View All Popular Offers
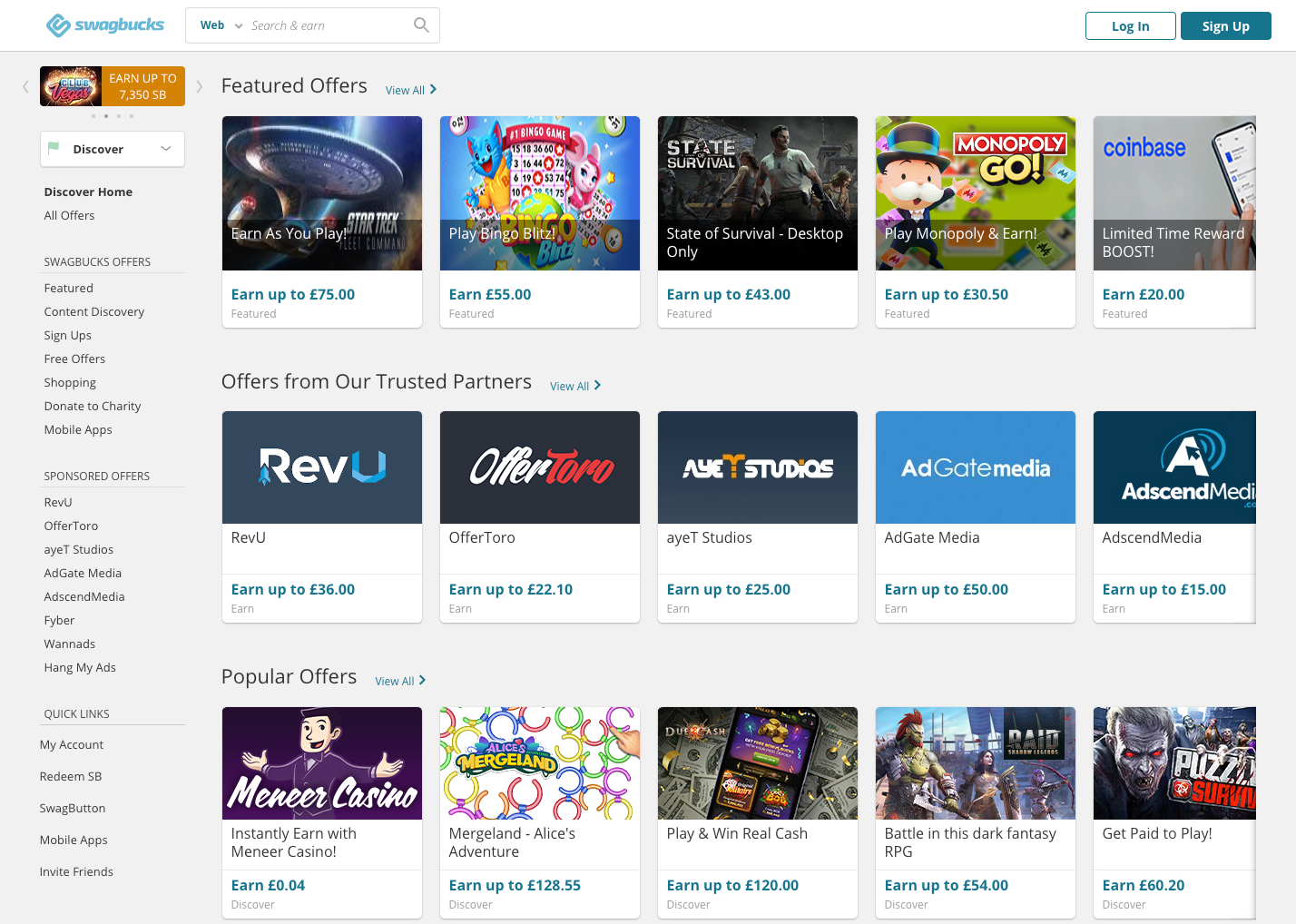The width and height of the screenshot is (1296, 924). pyautogui.click(x=400, y=681)
